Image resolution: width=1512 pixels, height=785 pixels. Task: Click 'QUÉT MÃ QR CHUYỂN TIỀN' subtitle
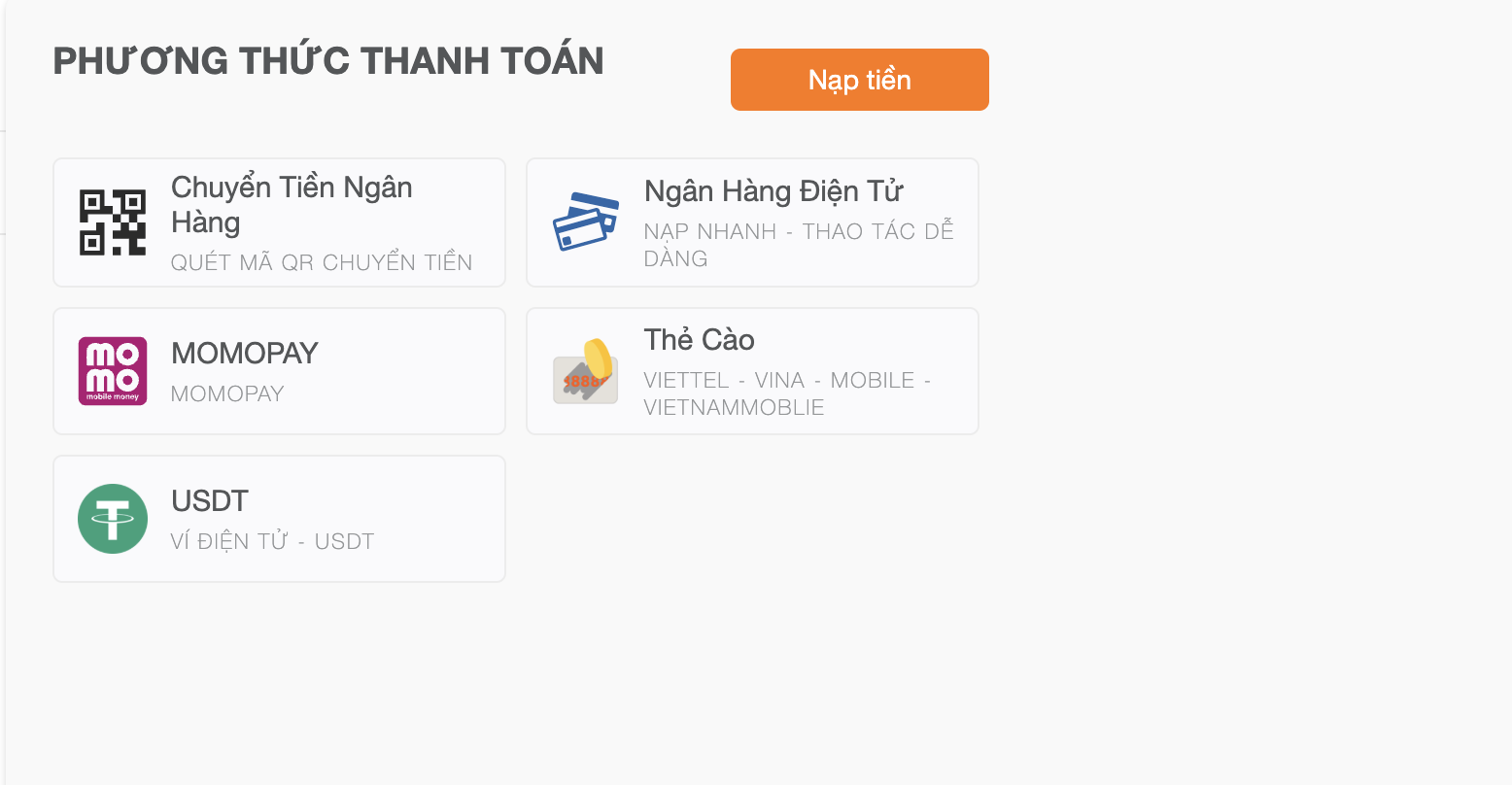coord(322,262)
